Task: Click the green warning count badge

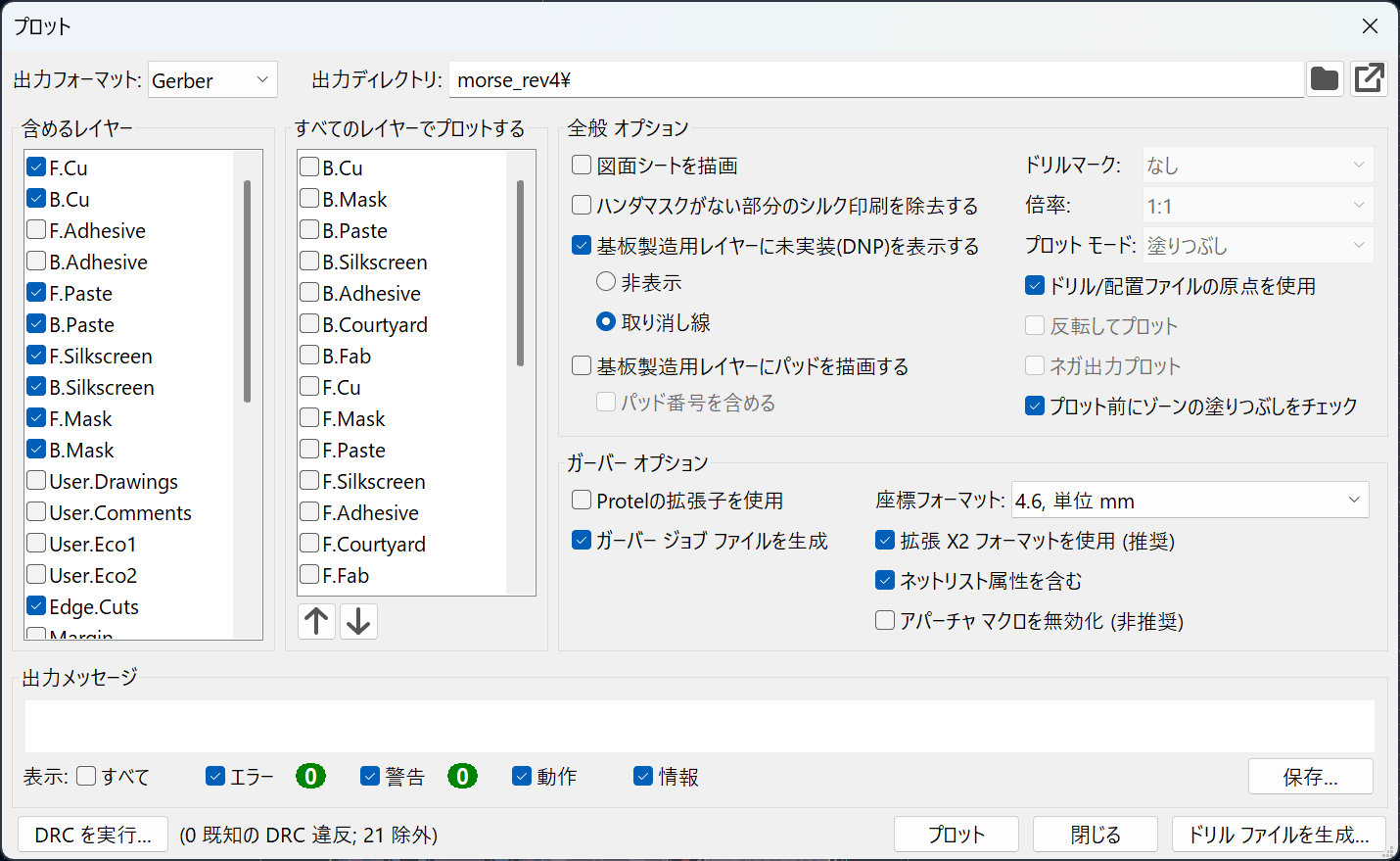Action: tap(462, 776)
